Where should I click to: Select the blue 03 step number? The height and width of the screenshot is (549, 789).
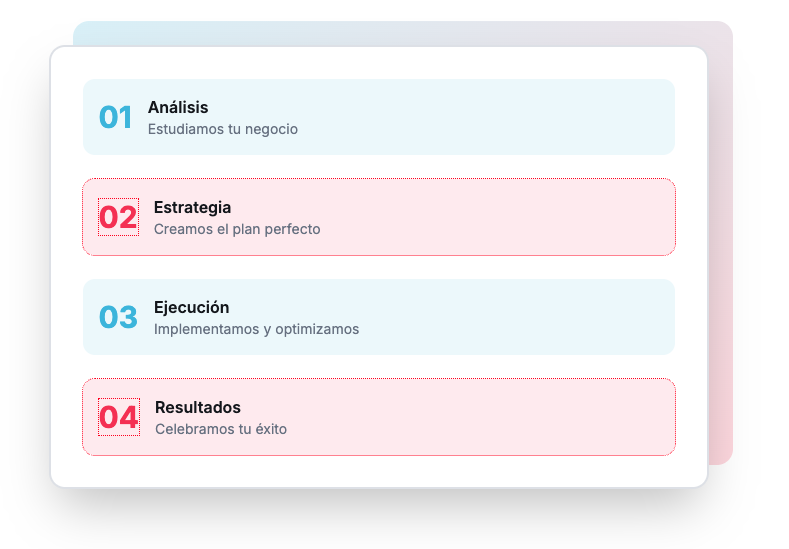(x=118, y=317)
